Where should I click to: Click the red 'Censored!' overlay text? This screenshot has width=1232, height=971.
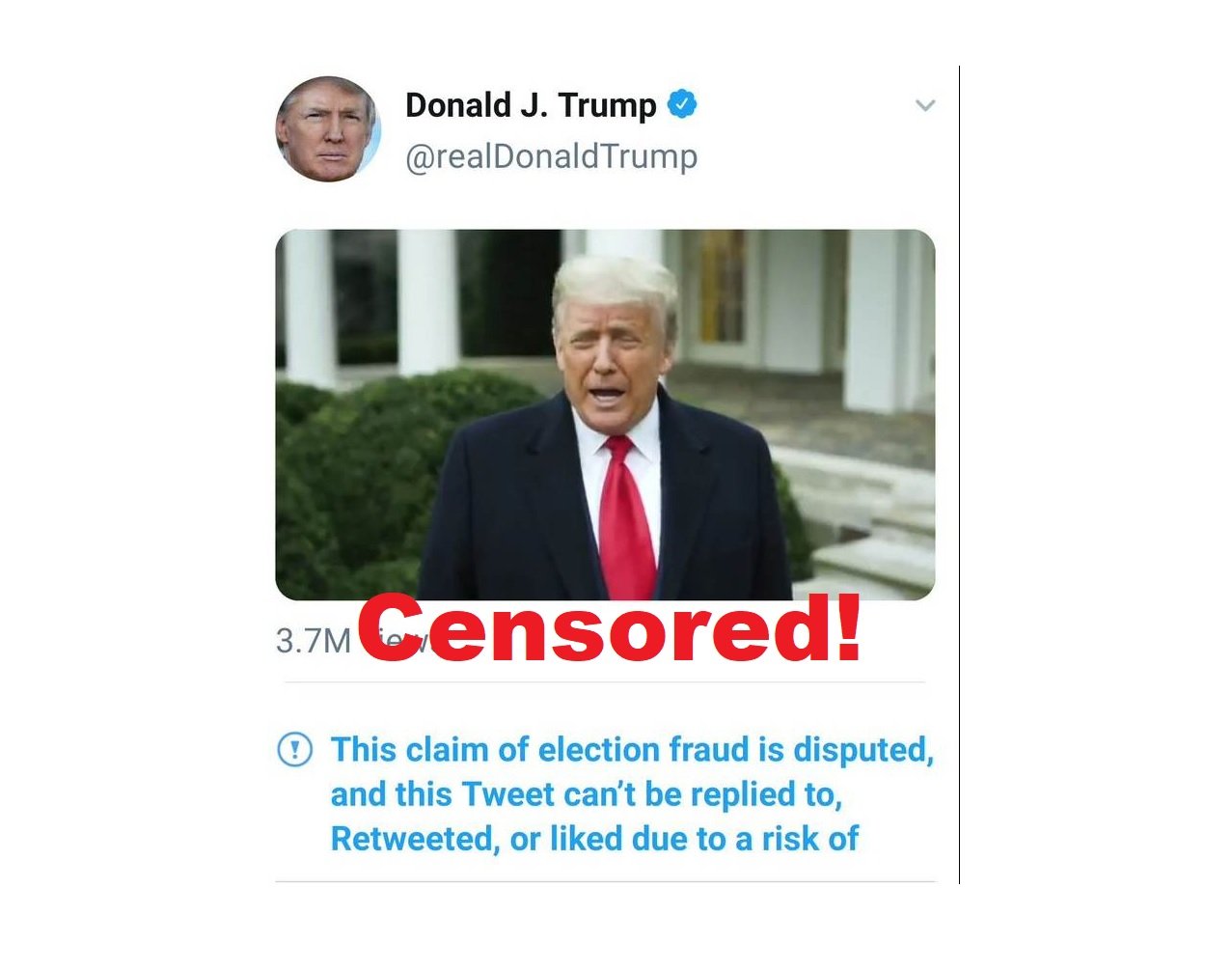tap(609, 628)
